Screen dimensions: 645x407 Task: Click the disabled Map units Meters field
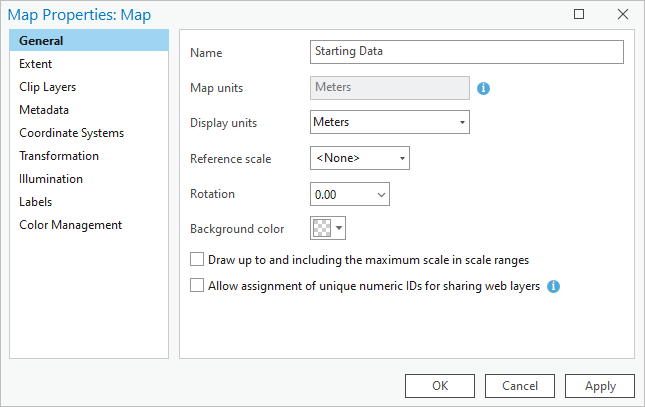pos(390,88)
